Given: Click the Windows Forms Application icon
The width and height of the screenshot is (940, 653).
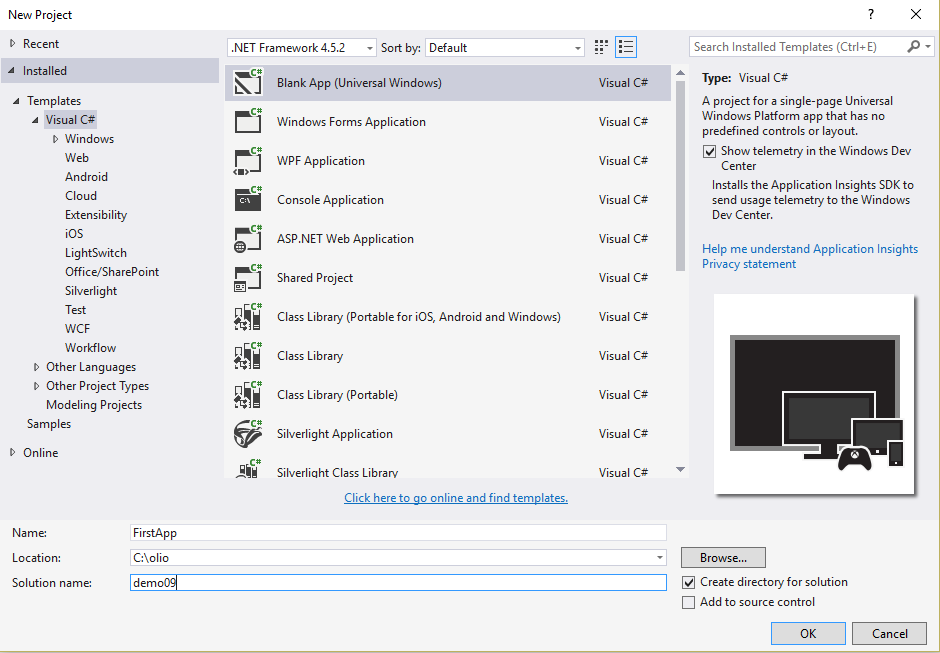Looking at the screenshot, I should click(x=247, y=122).
